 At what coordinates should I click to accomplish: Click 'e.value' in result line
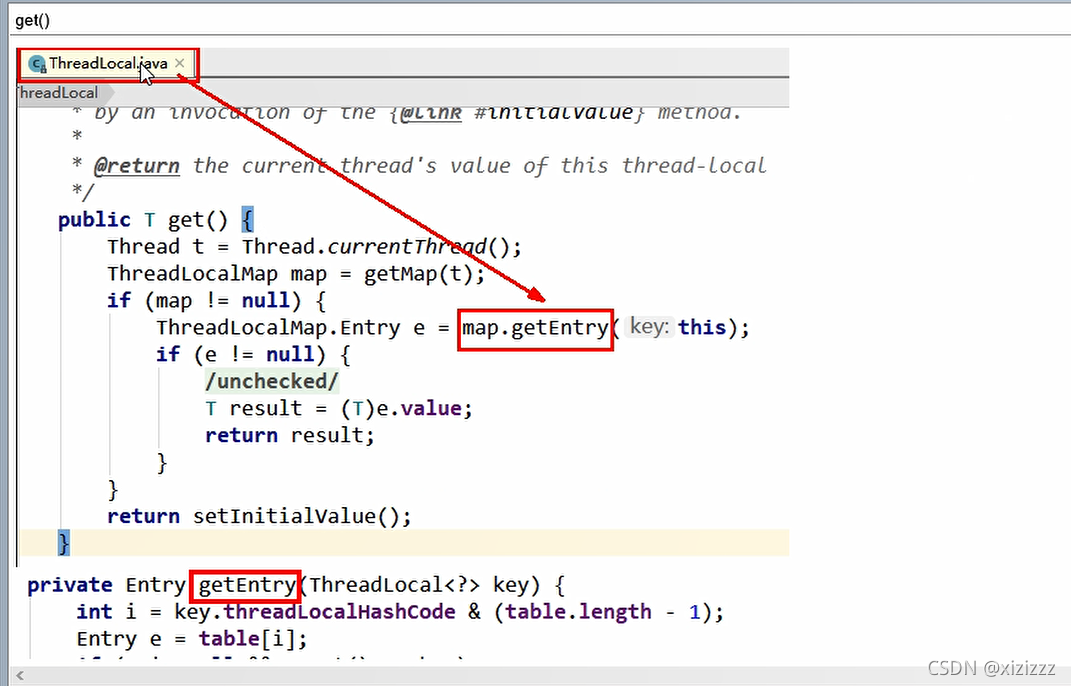point(419,409)
